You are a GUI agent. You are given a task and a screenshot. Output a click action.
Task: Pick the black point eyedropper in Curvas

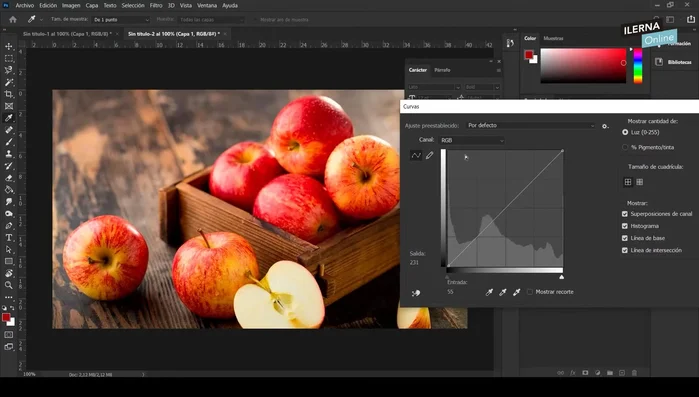point(489,292)
